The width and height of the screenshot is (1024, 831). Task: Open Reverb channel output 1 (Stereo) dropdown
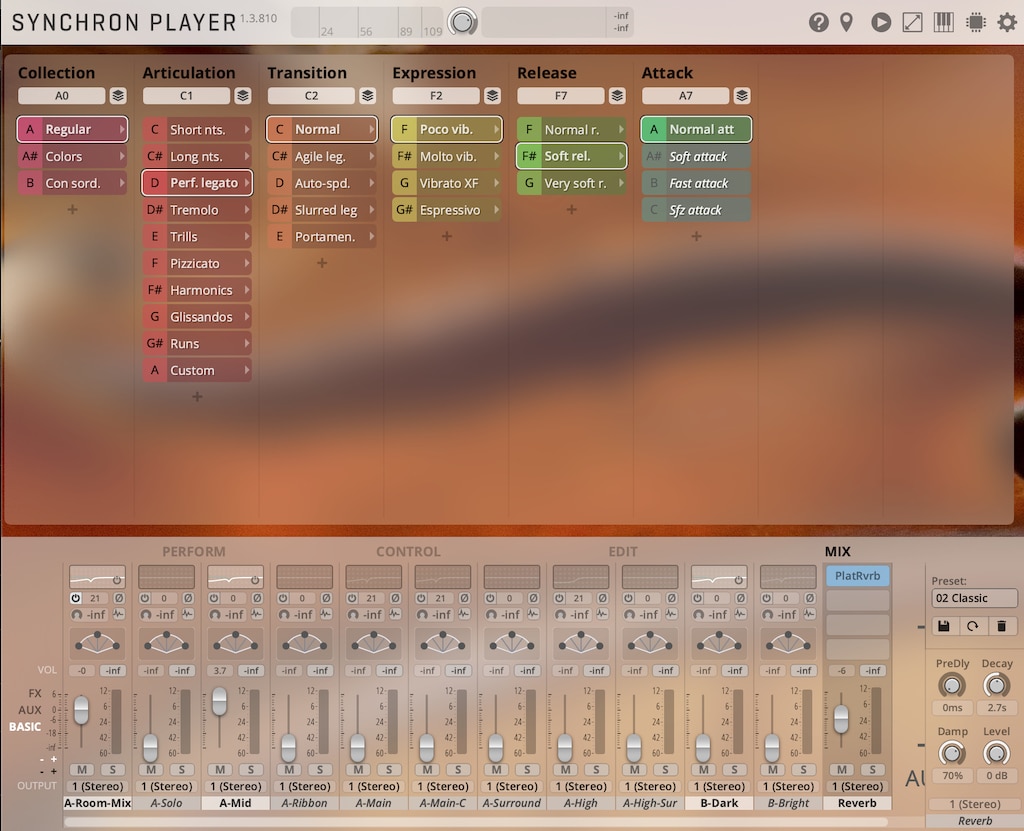click(857, 786)
